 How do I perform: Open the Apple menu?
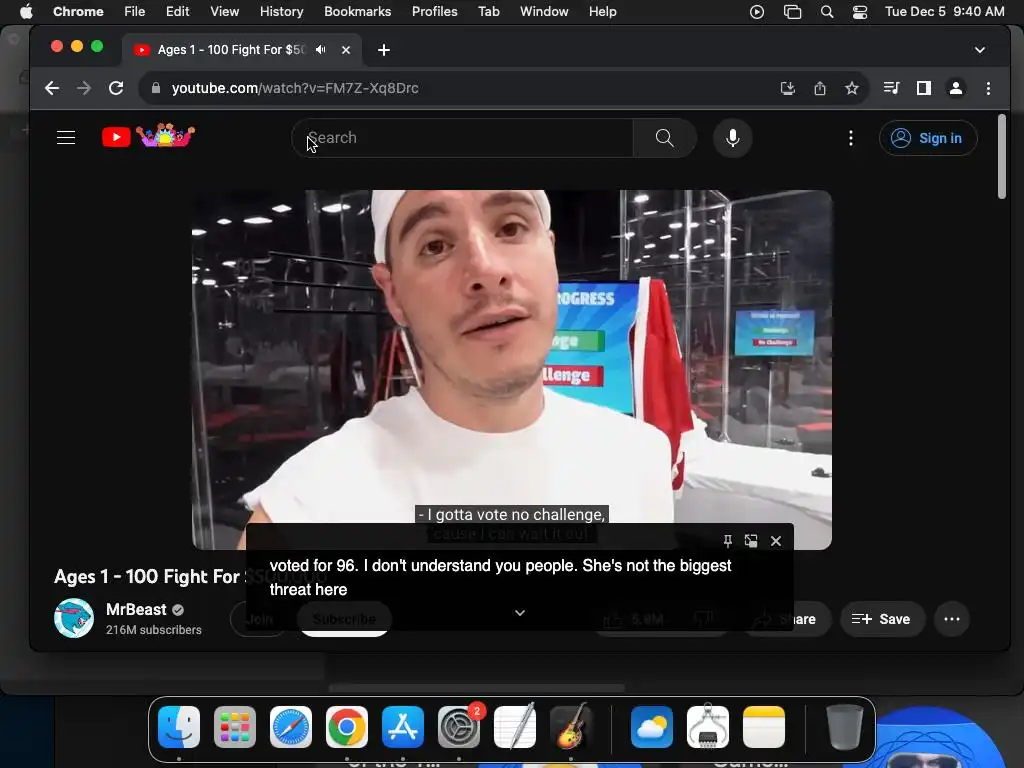click(x=25, y=11)
